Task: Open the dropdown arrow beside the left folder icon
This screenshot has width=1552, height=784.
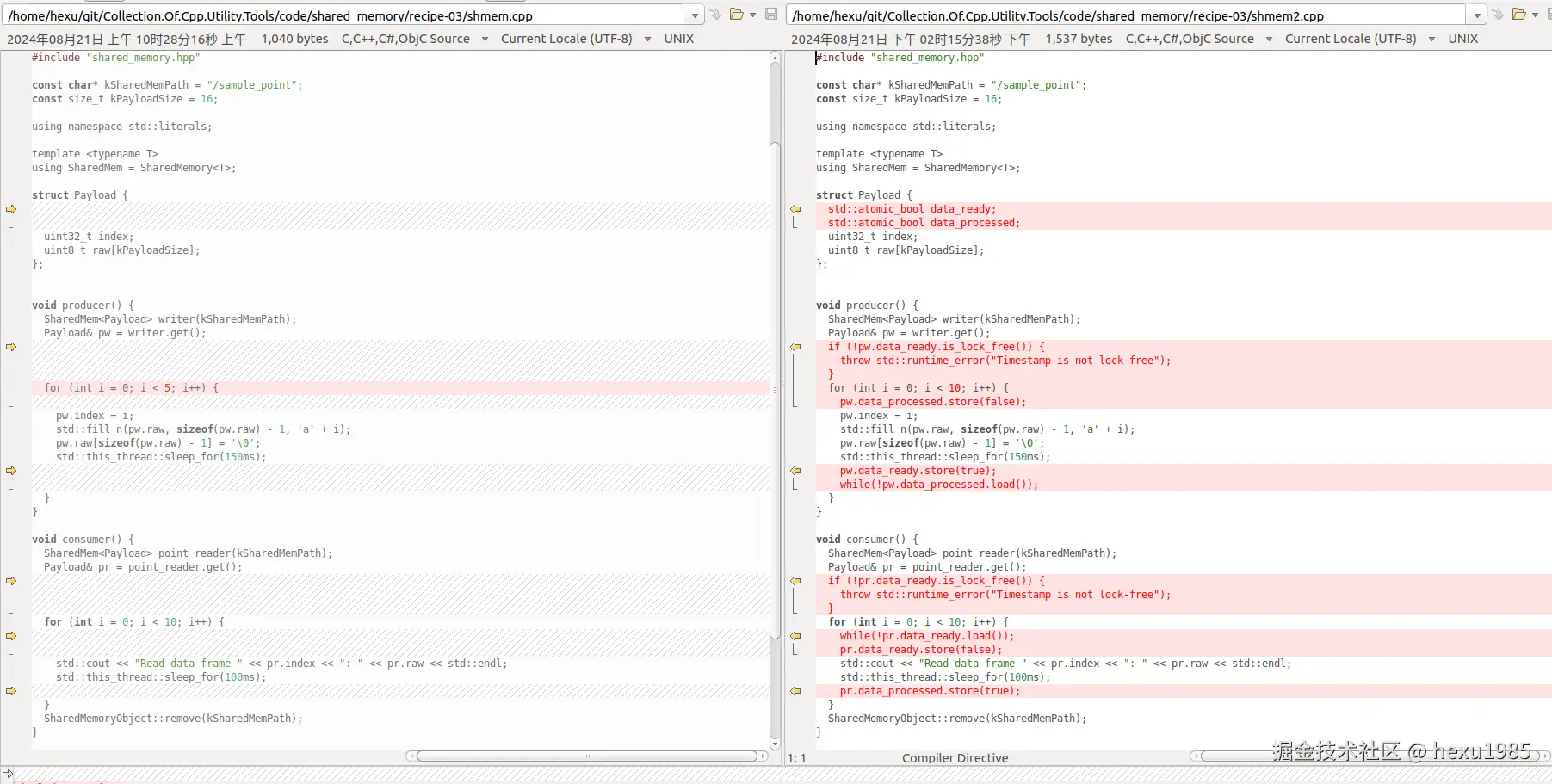Action: tap(752, 15)
